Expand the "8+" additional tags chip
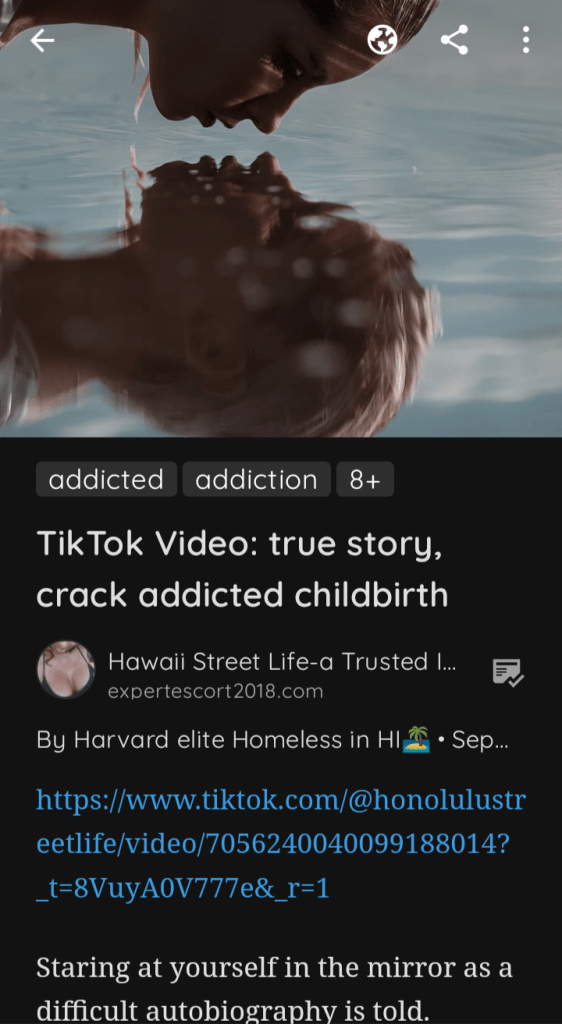The width and height of the screenshot is (562, 1024). tap(365, 479)
